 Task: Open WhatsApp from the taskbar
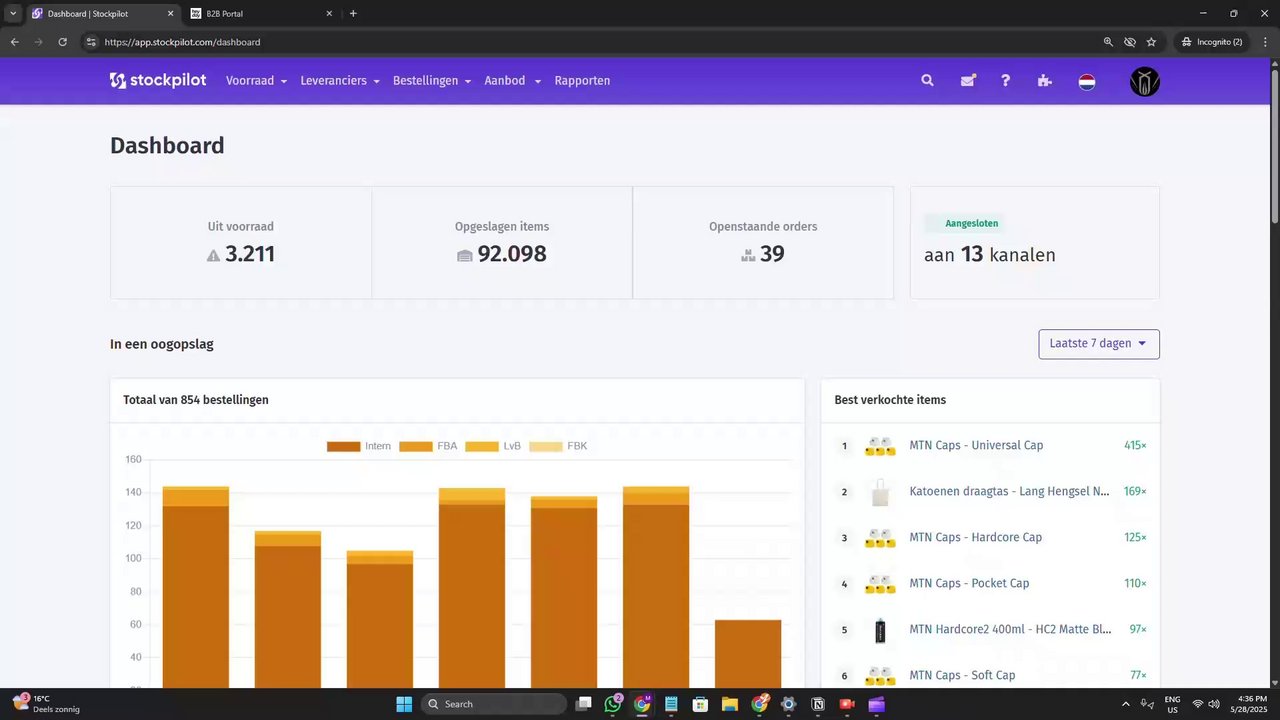pos(613,704)
